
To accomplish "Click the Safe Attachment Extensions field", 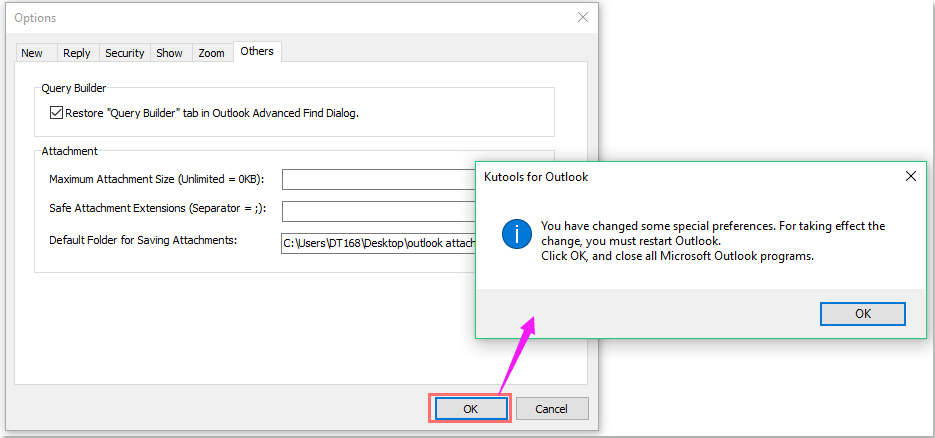I will click(379, 211).
